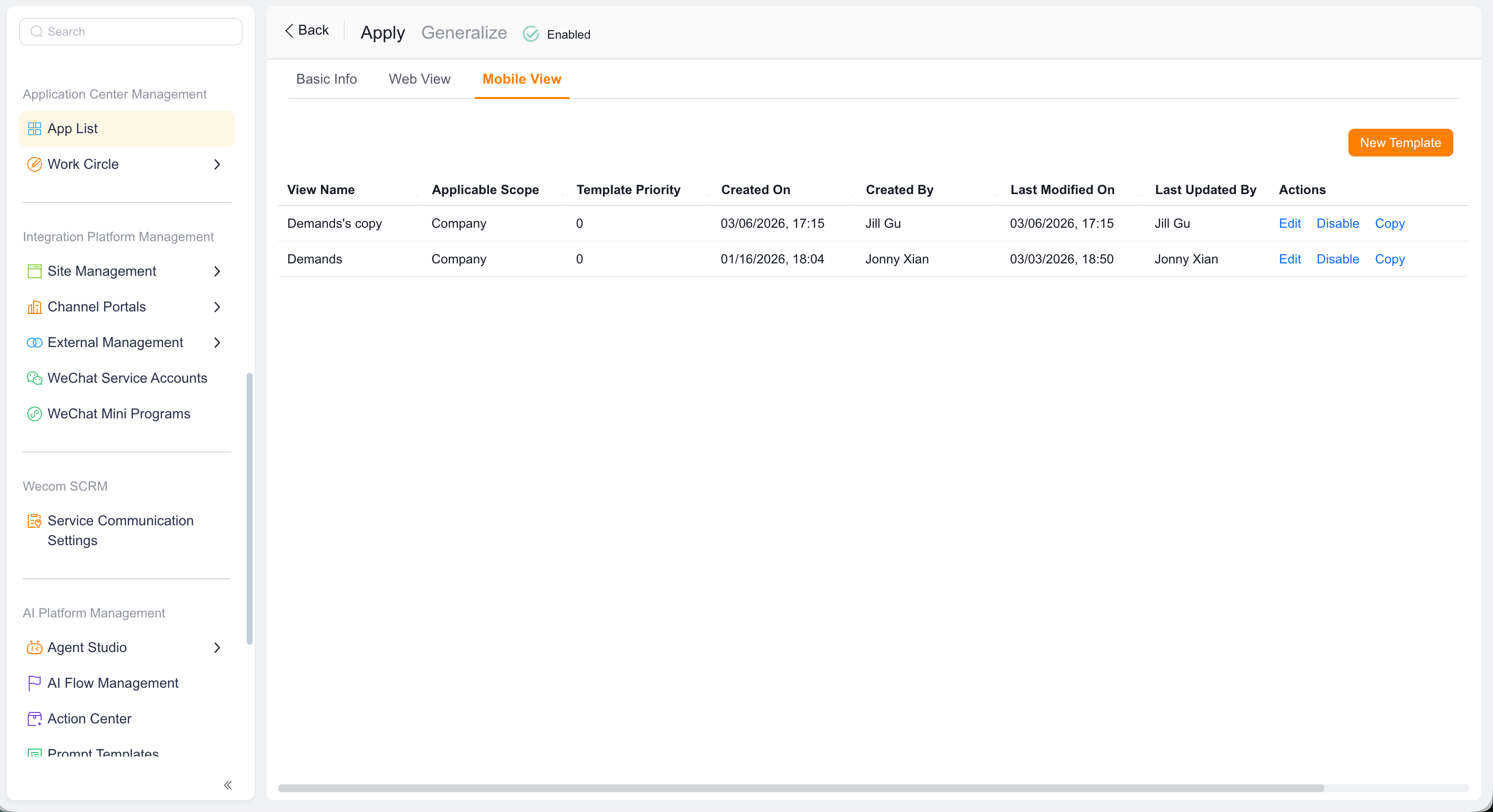Viewport: 1493px width, 812px height.
Task: Click the 01/16/2026, 18:04 created date
Action: click(x=772, y=259)
